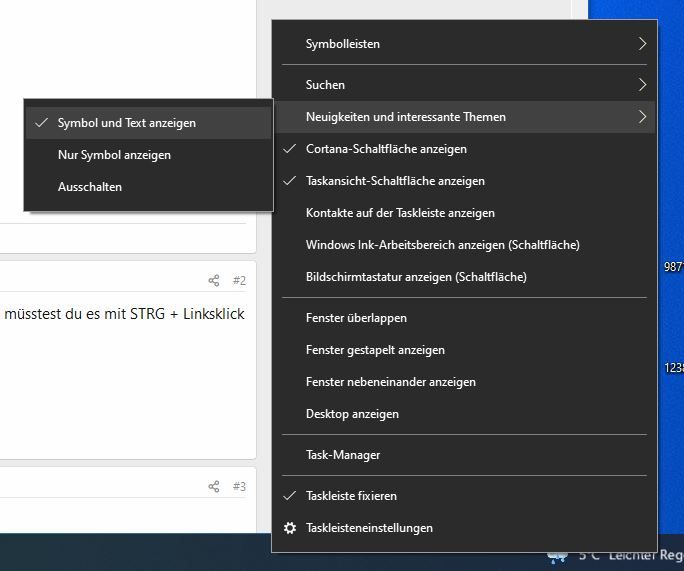Toggle Cortana-Schaltfläche anzeigen
This screenshot has height=571, width=684.
(465, 149)
